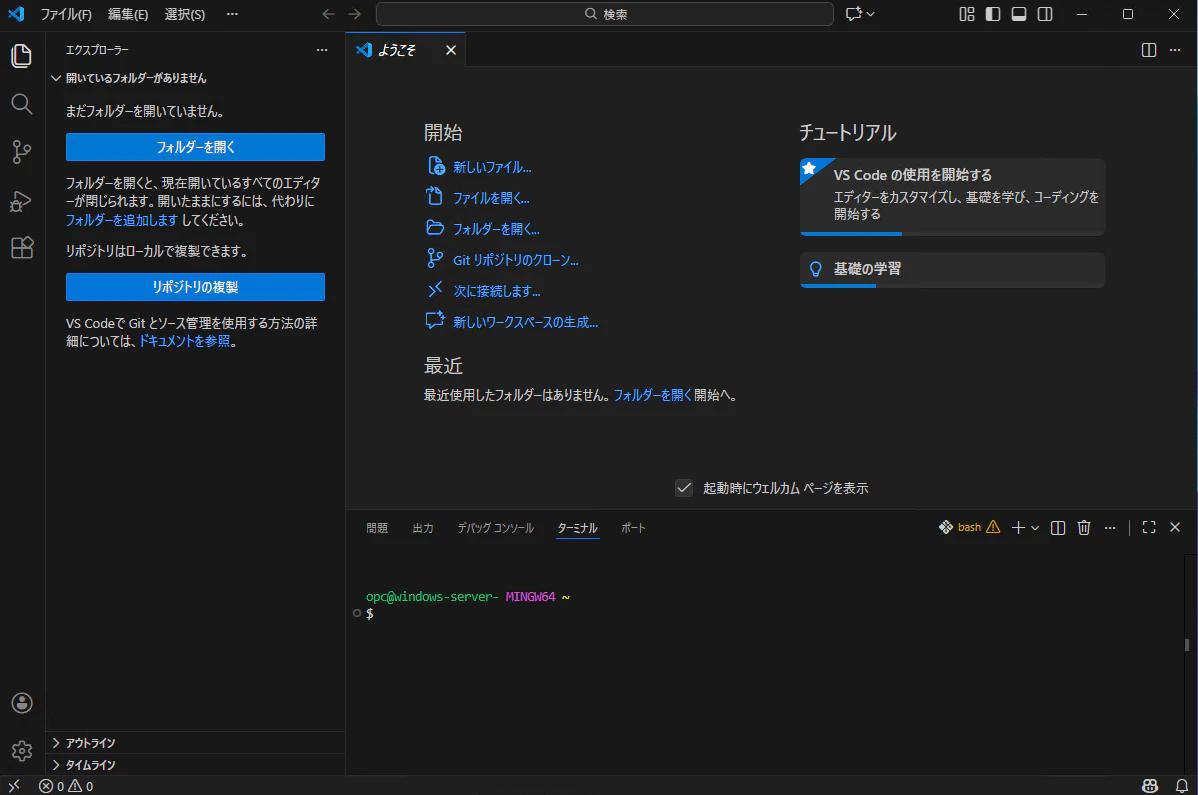Toggle secondary side bar visibility

1044,14
